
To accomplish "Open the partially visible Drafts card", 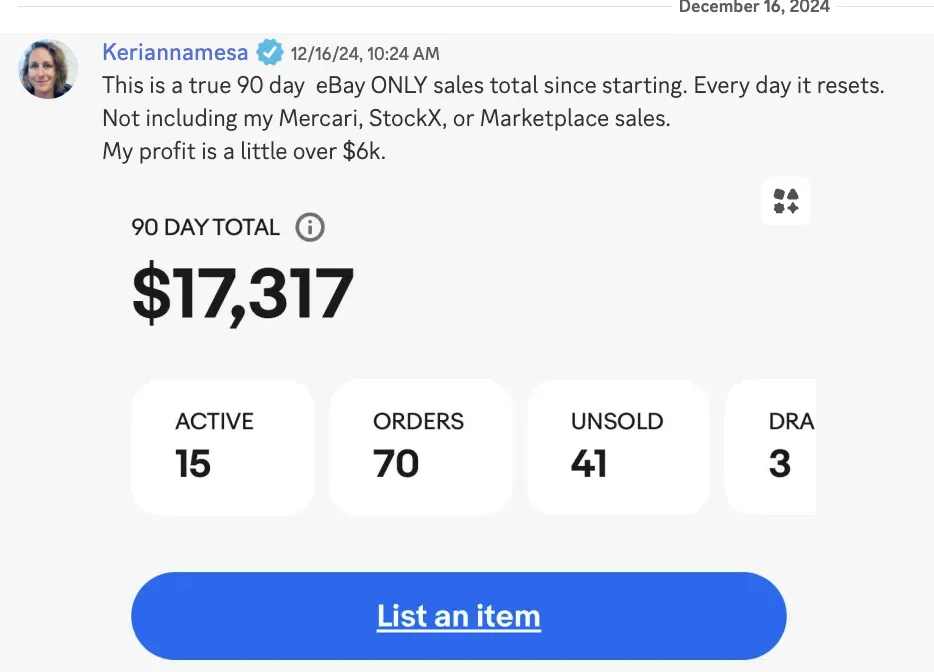I will point(772,447).
